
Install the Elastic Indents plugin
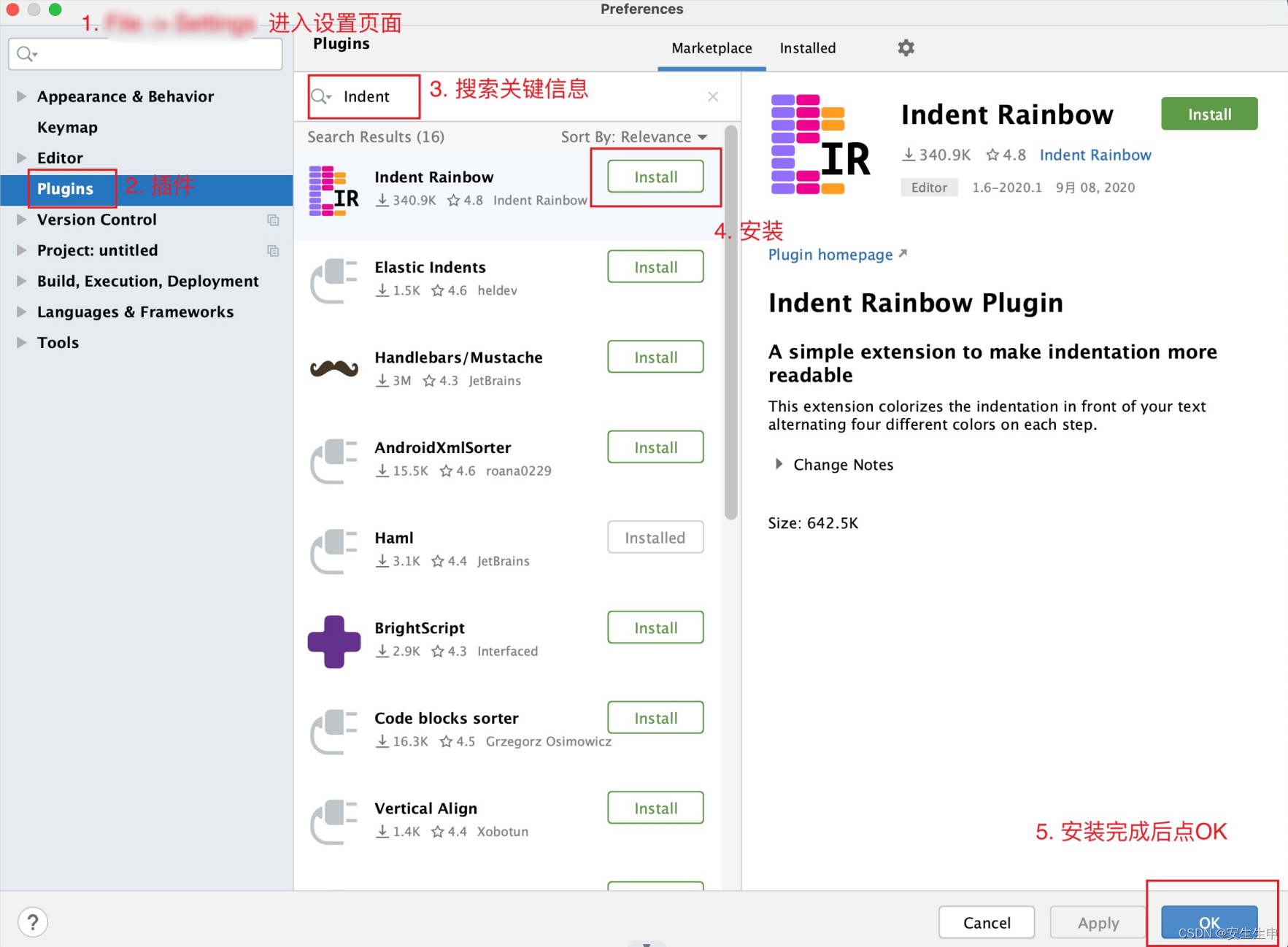pos(655,267)
